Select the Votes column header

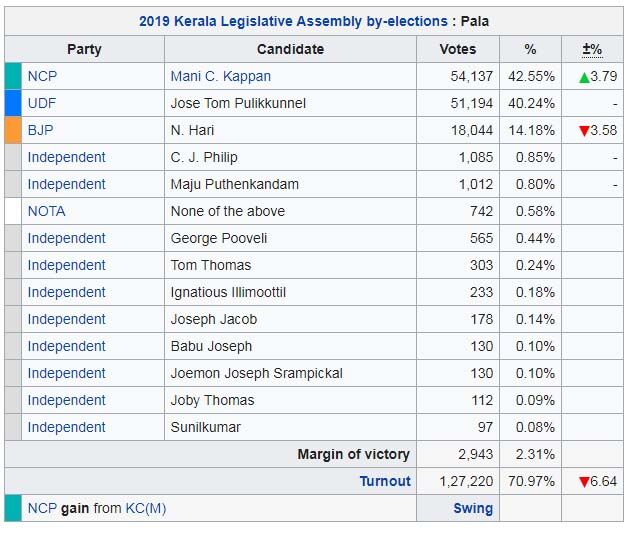point(458,49)
